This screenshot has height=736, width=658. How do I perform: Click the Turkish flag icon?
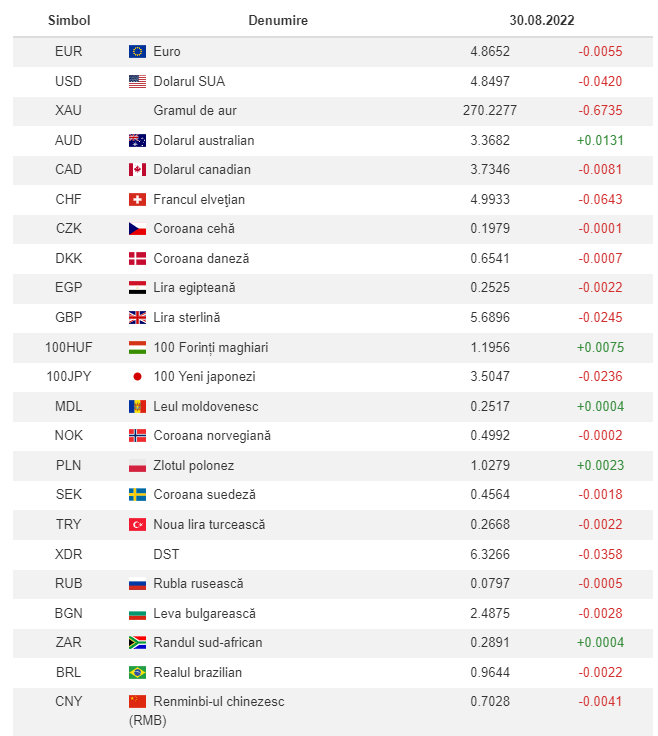[x=138, y=524]
